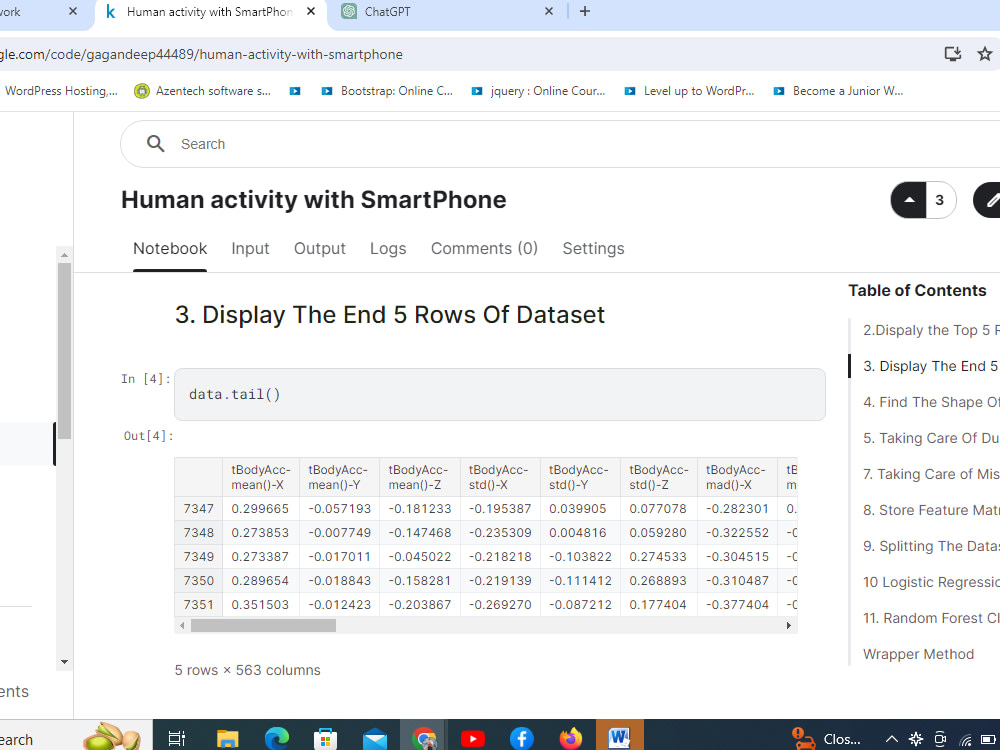This screenshot has width=1000, height=750.
Task: Click the table scrollbar left arrow
Action: (x=182, y=626)
